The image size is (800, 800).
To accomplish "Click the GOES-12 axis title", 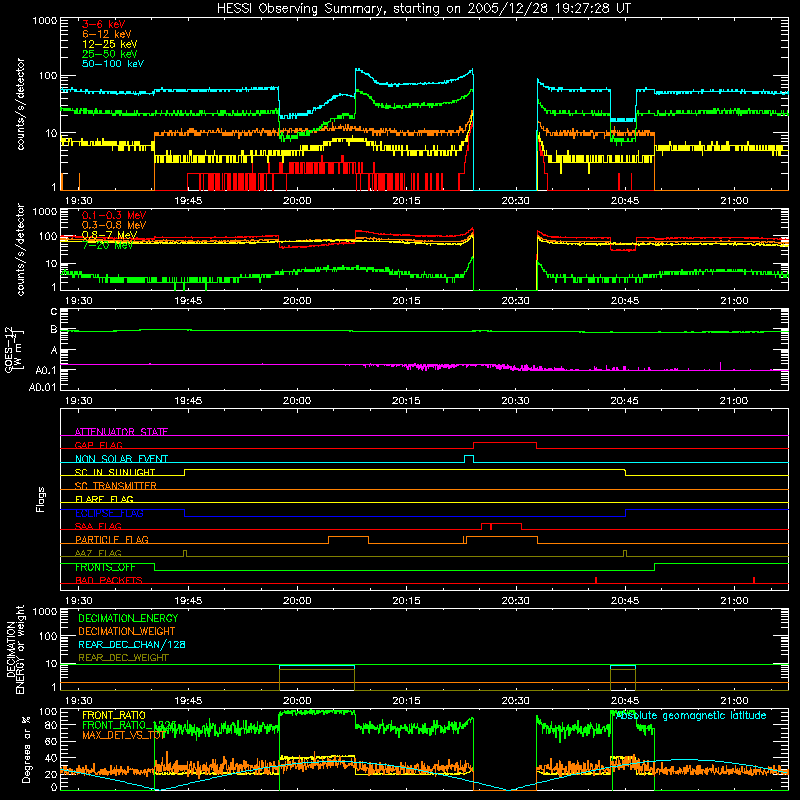I will point(13,349).
